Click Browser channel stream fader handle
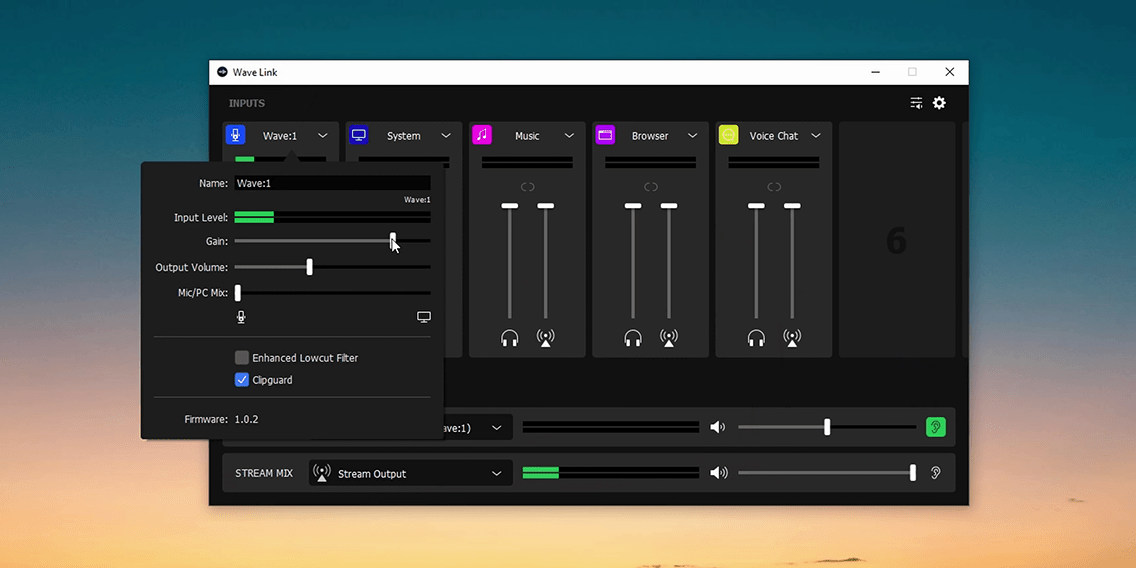1136x568 pixels. [669, 206]
